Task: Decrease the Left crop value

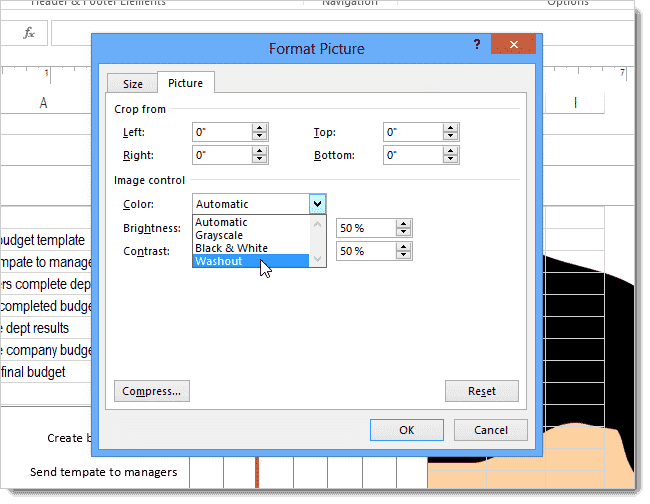Action: pyautogui.click(x=260, y=136)
